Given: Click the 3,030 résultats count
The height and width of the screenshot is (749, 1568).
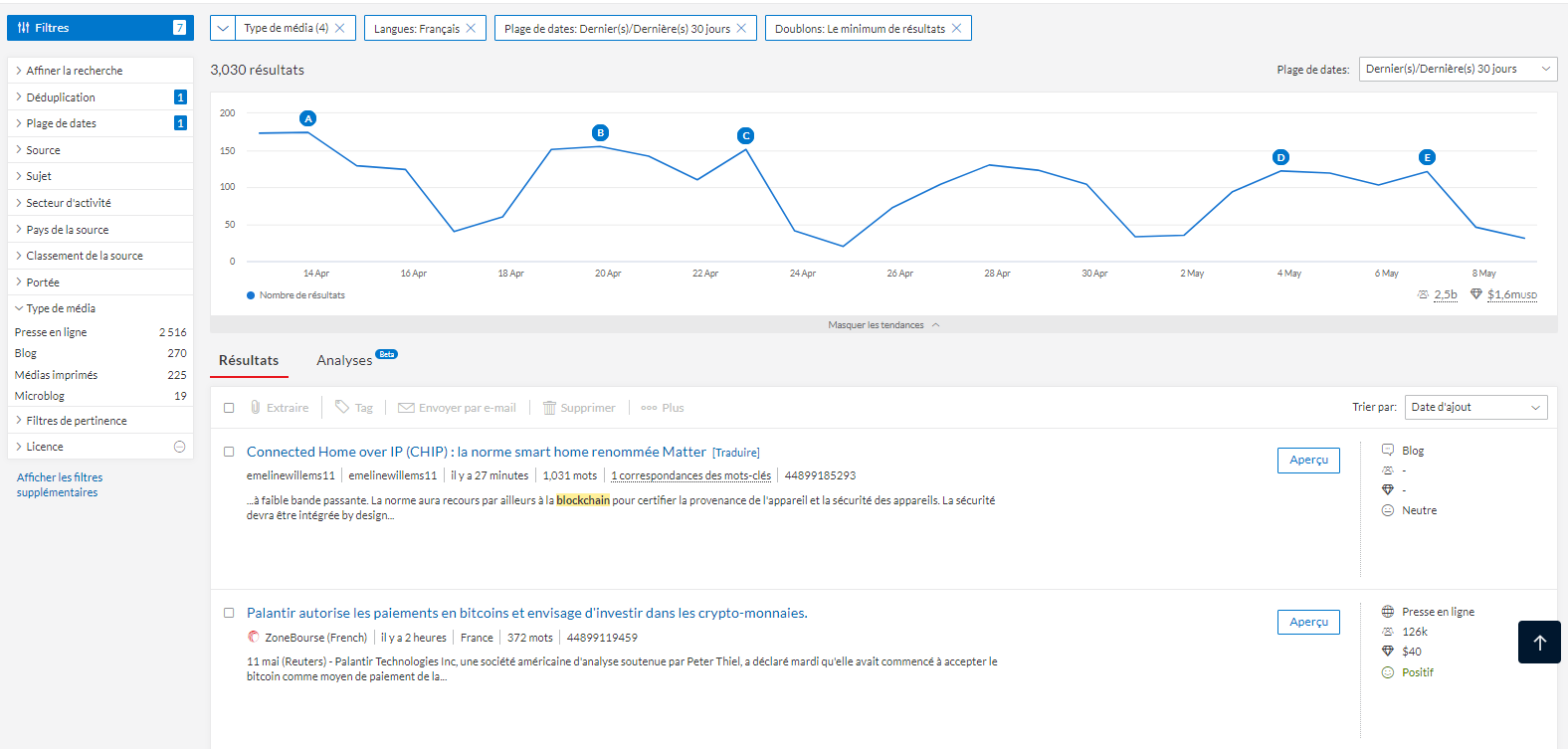Looking at the screenshot, I should (257, 70).
